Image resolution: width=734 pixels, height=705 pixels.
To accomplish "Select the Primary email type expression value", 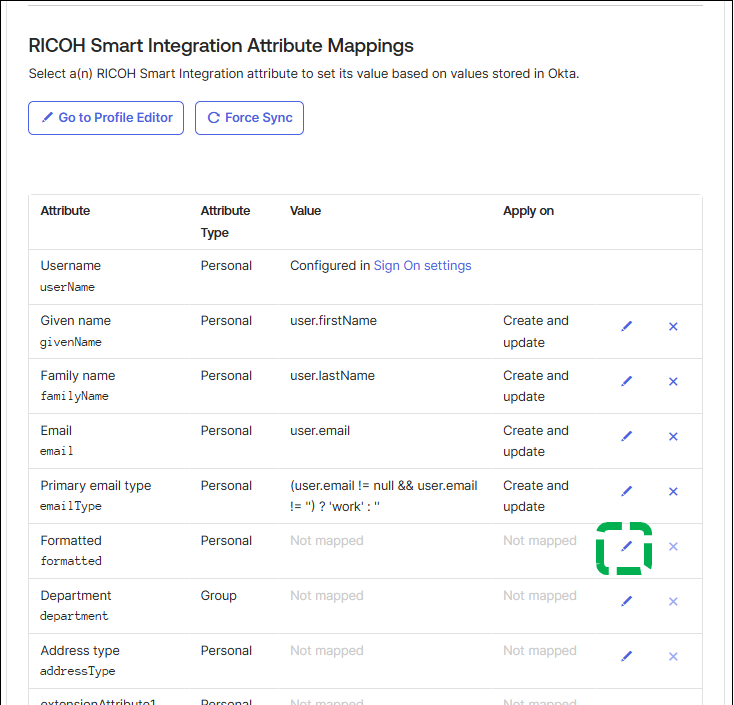I will [x=383, y=496].
